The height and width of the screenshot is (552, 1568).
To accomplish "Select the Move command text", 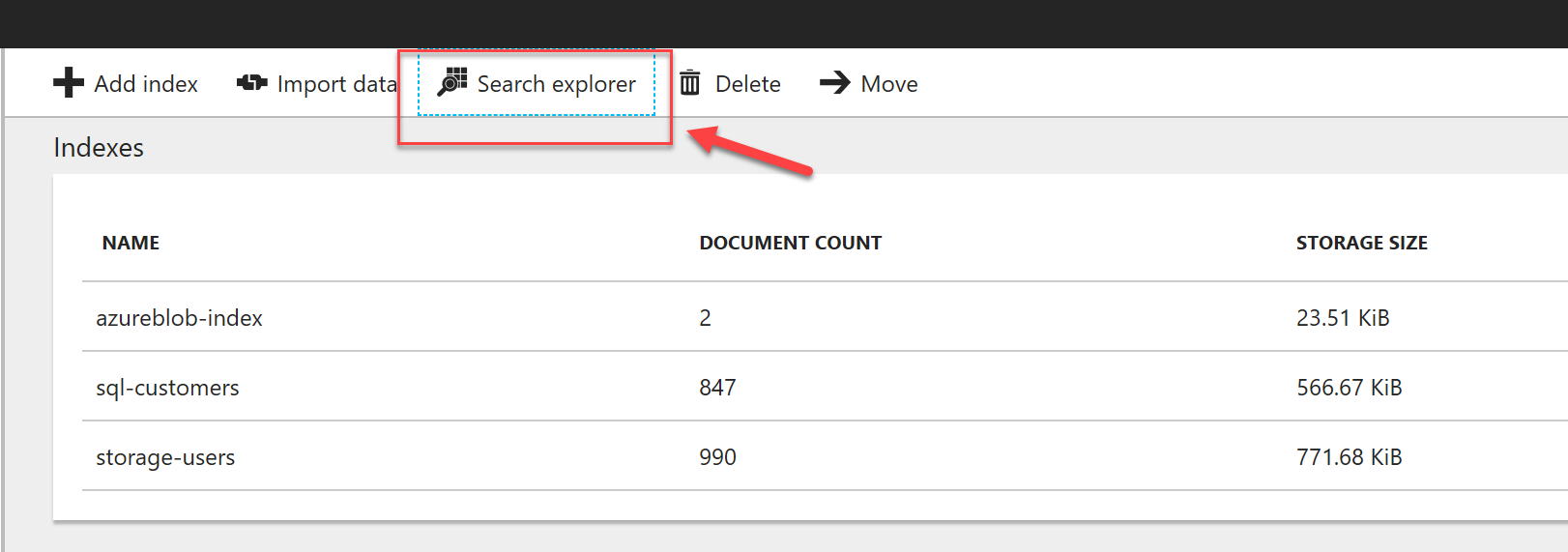I will click(x=889, y=84).
